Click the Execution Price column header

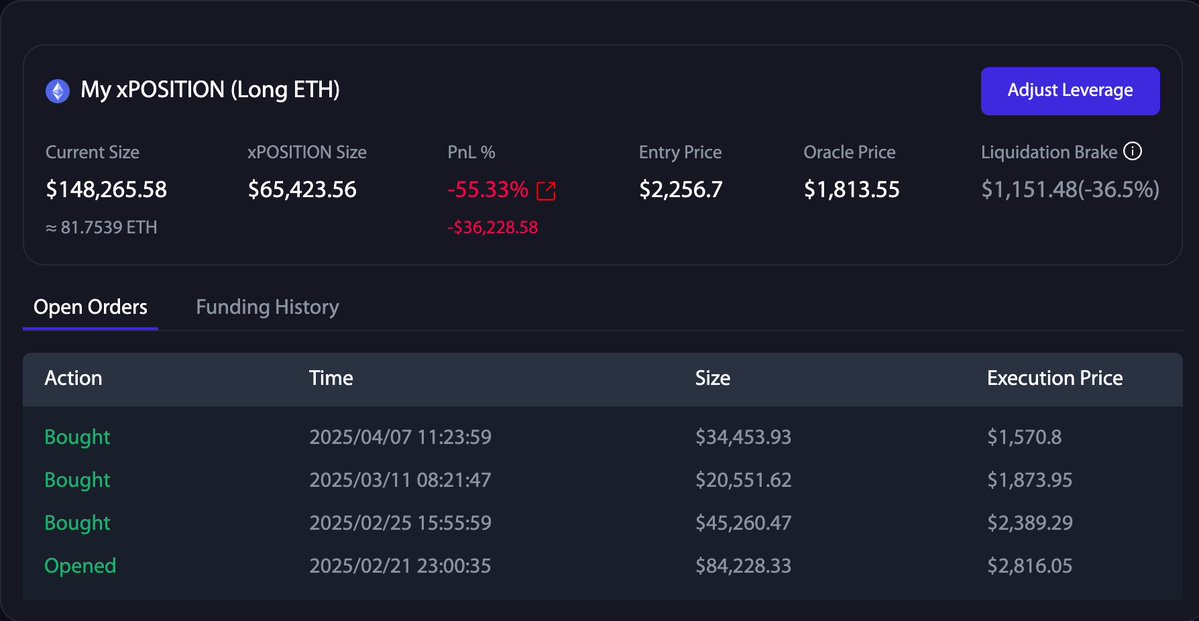point(1054,378)
